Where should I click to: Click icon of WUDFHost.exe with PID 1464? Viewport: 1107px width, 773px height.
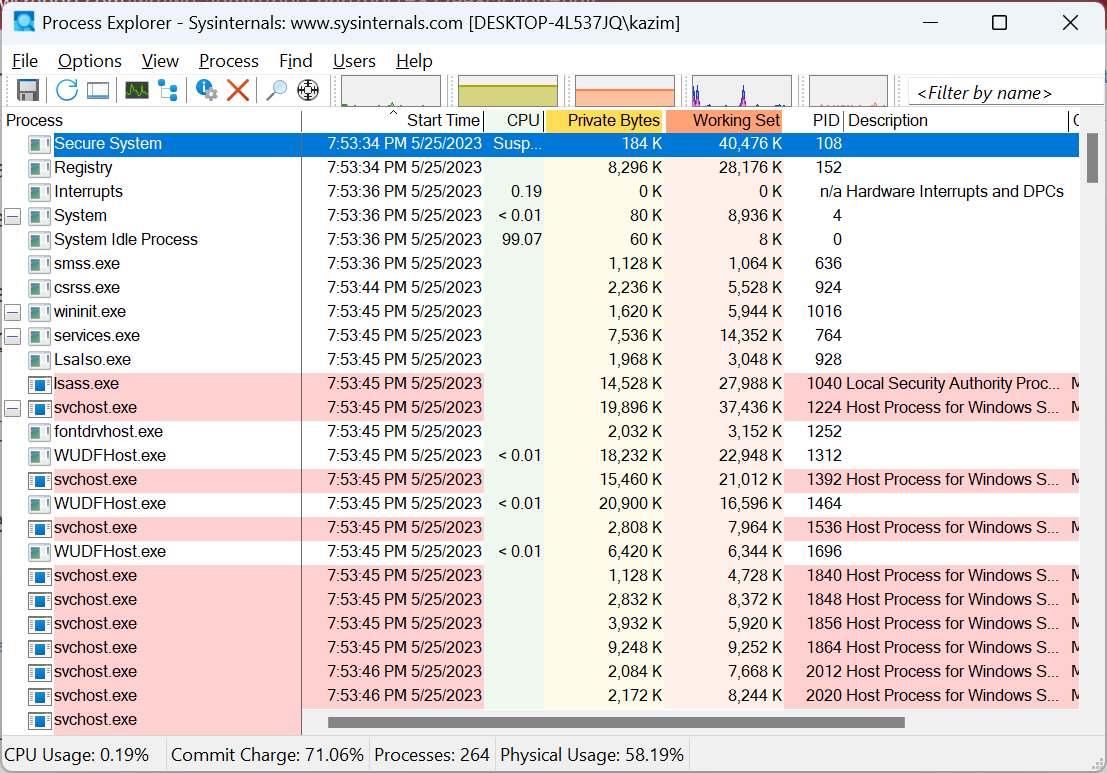coord(40,504)
